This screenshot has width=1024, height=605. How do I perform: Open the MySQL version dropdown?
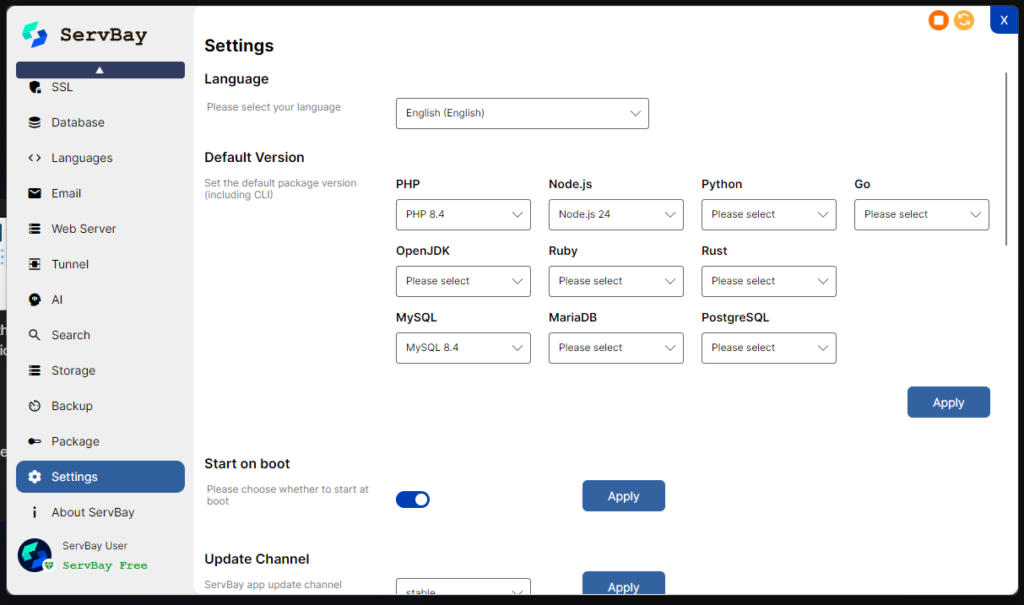tap(463, 348)
